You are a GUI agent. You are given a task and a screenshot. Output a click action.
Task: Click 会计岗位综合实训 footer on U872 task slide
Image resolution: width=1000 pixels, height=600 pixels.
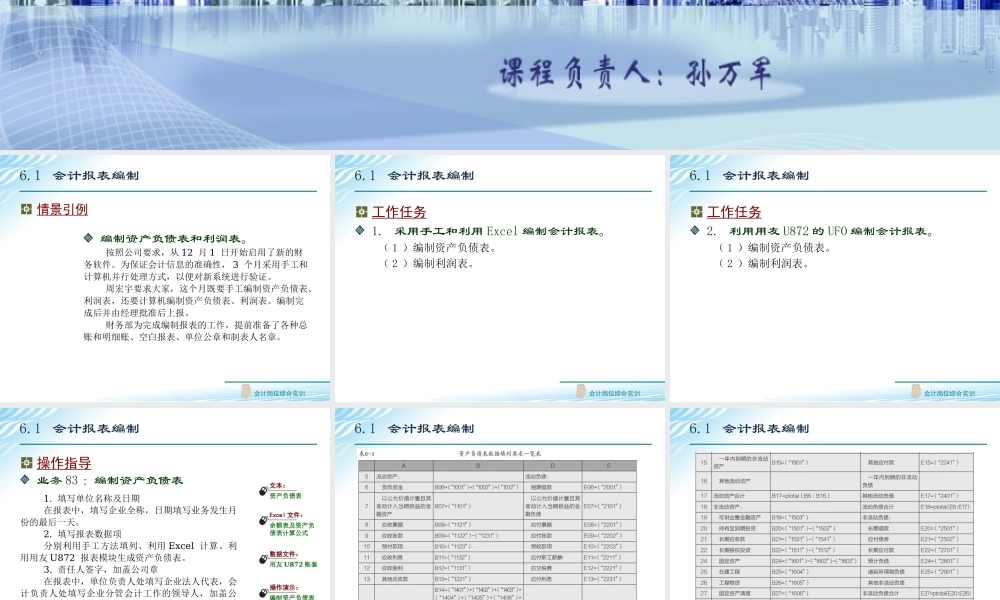tap(950, 393)
